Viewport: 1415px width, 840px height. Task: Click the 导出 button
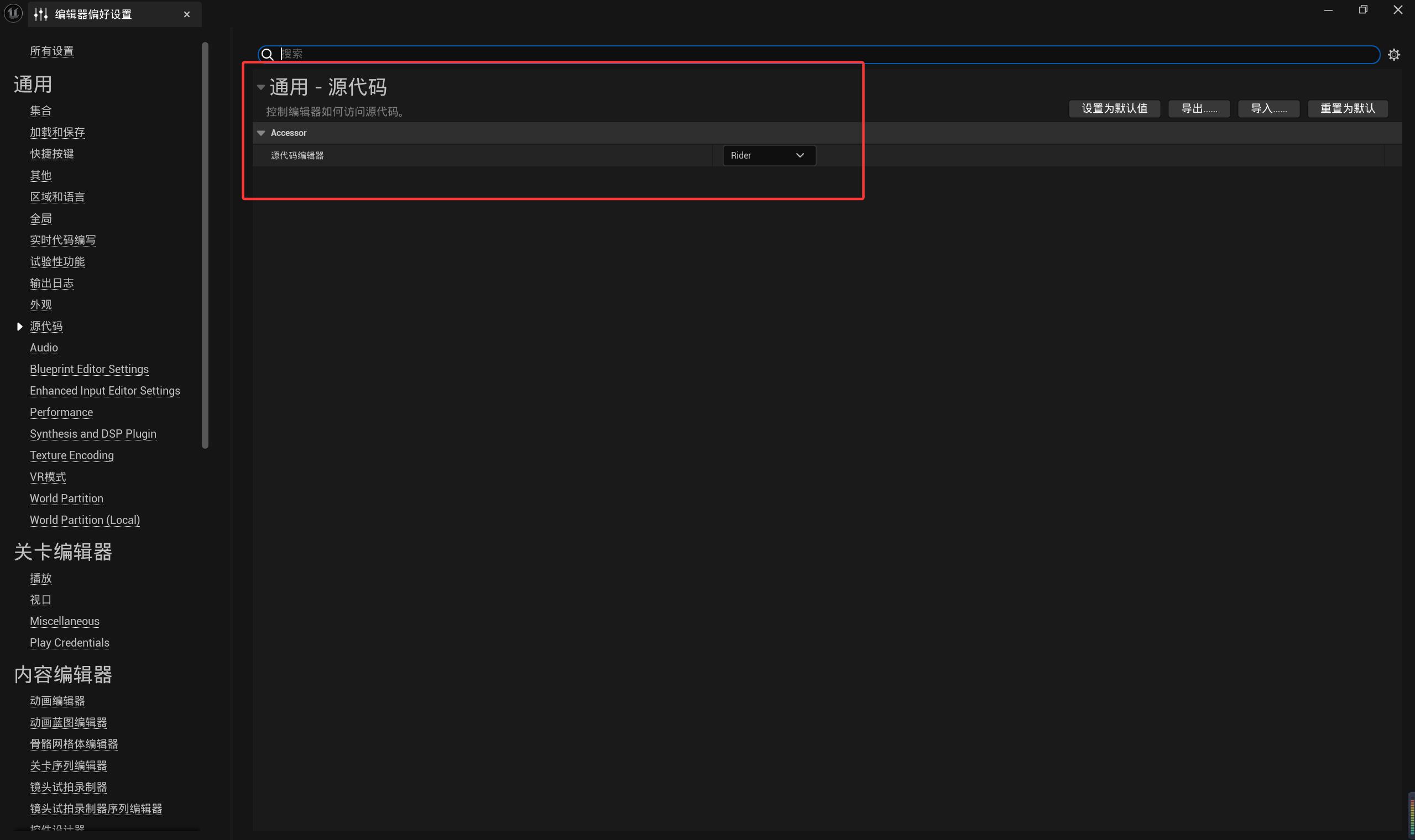coord(1198,109)
